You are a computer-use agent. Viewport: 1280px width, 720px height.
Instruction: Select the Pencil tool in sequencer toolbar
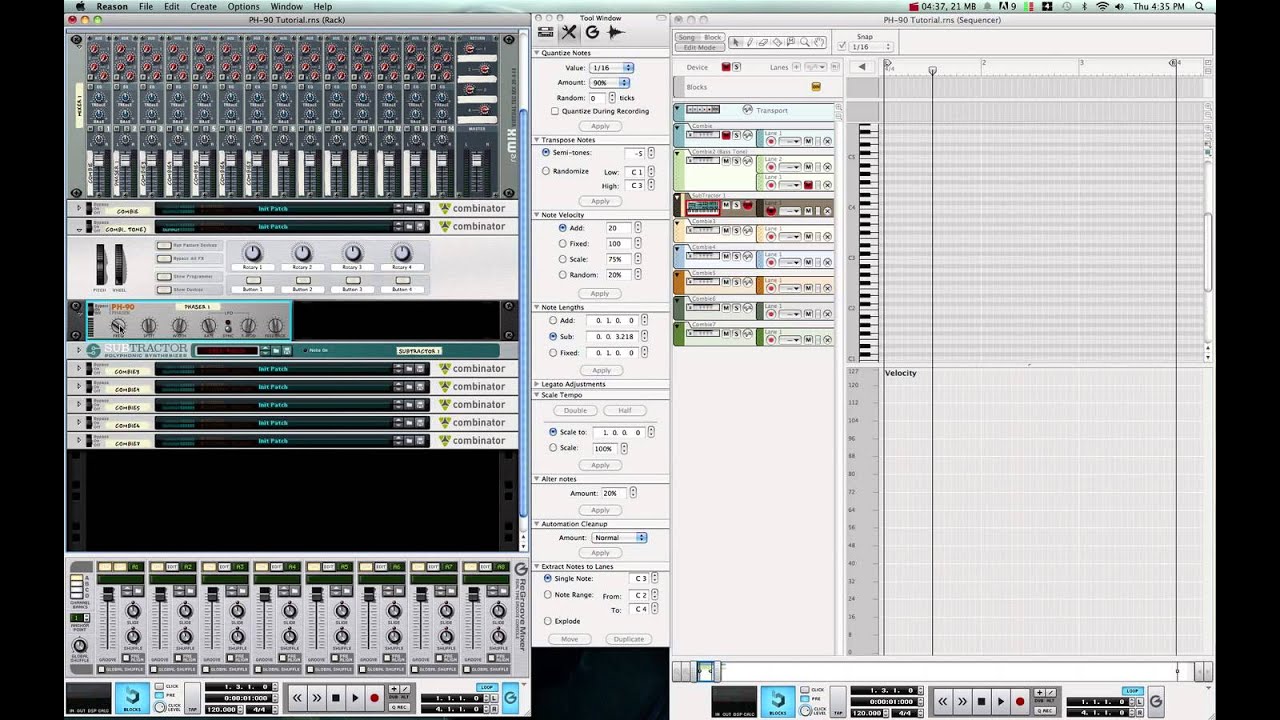point(749,42)
